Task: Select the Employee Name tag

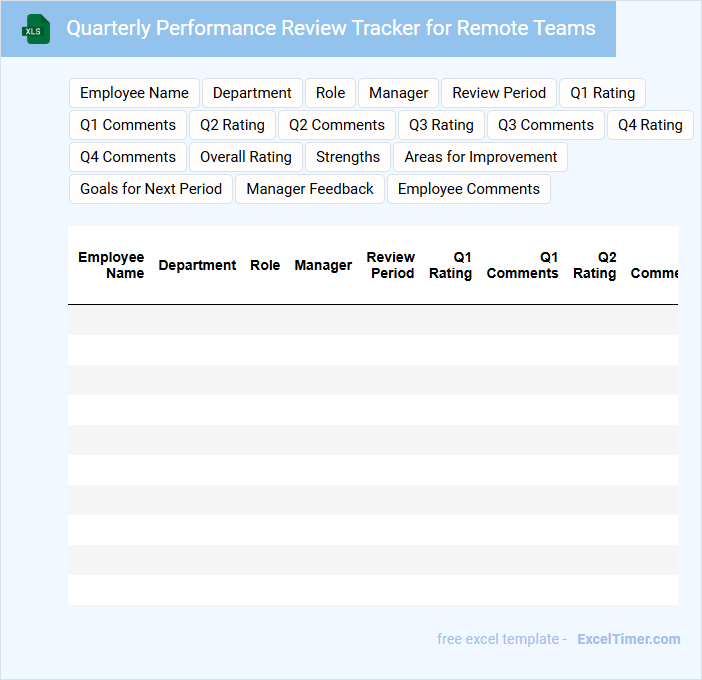Action: coord(134,93)
